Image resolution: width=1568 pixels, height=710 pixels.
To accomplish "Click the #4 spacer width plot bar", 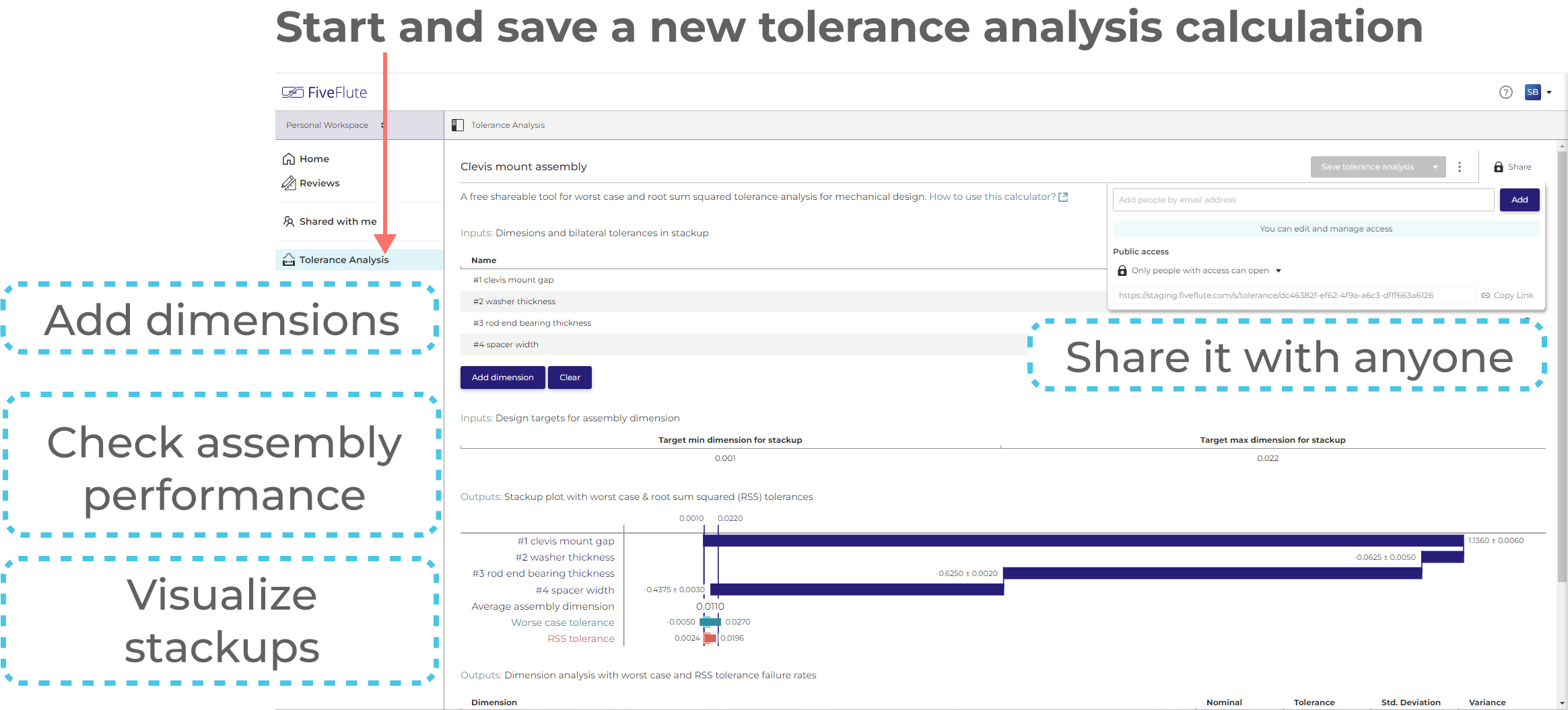I will [857, 590].
